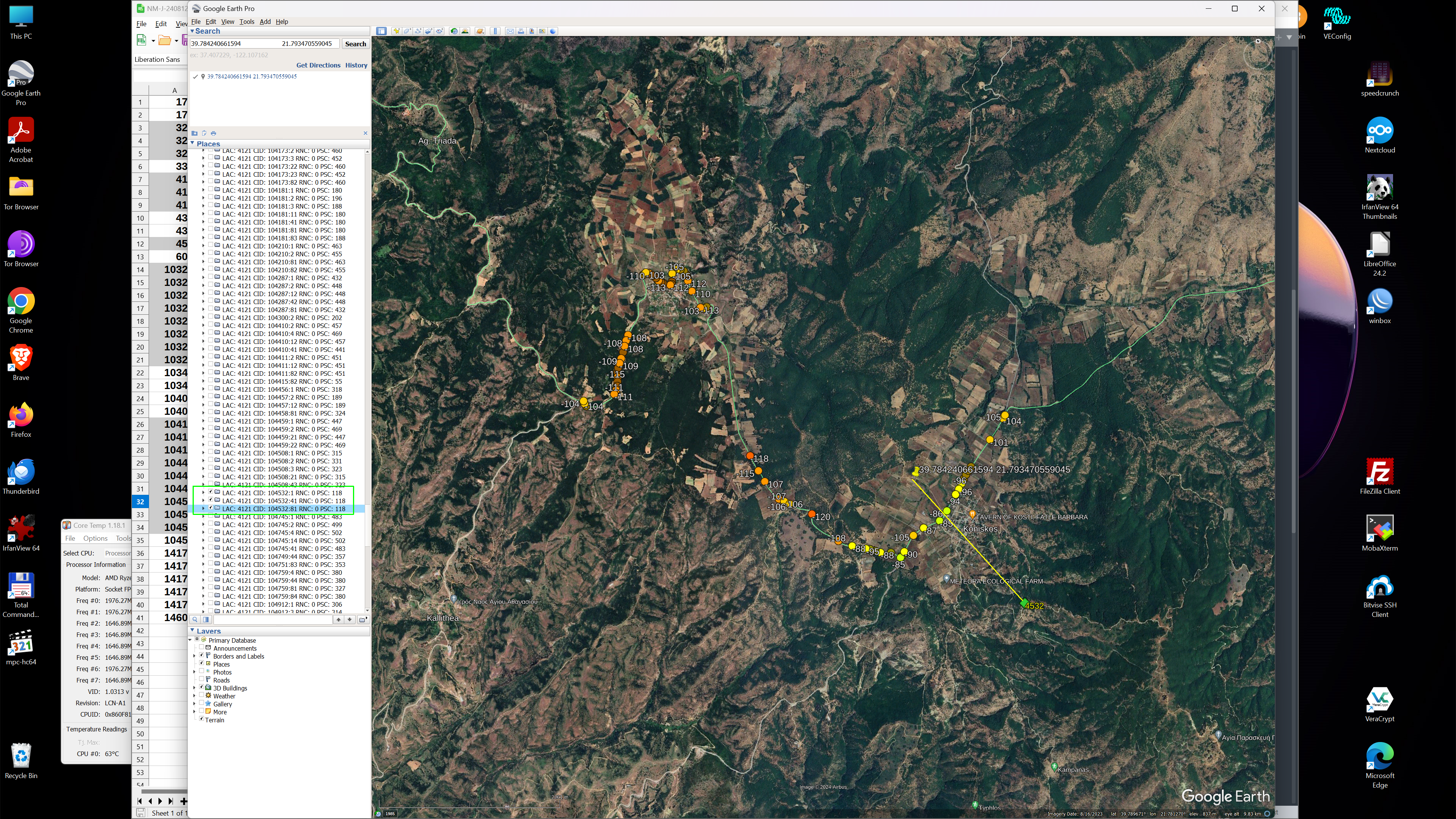Open the Recycle Bin on desktop
Image resolution: width=1456 pixels, height=819 pixels.
click(21, 761)
